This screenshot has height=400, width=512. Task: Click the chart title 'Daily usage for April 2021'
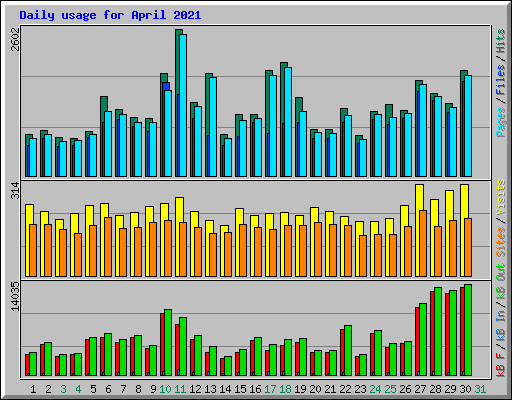pos(110,15)
